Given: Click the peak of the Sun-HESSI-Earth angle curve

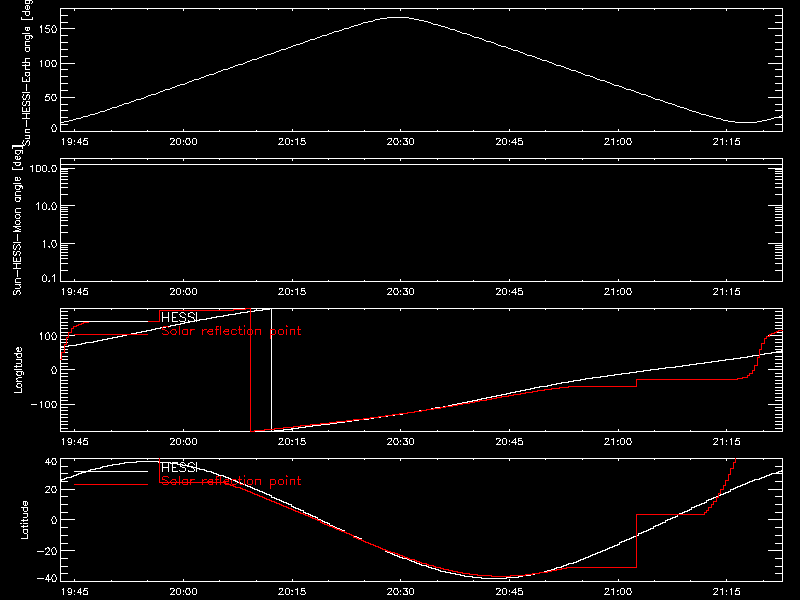Looking at the screenshot, I should tap(398, 17).
